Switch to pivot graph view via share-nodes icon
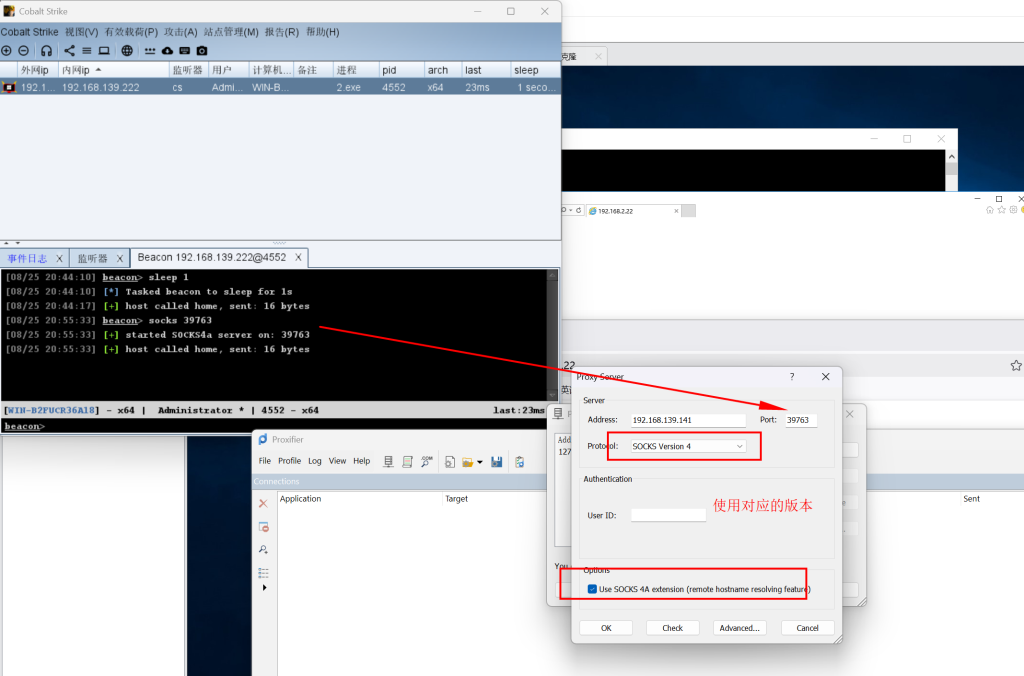 tap(69, 50)
